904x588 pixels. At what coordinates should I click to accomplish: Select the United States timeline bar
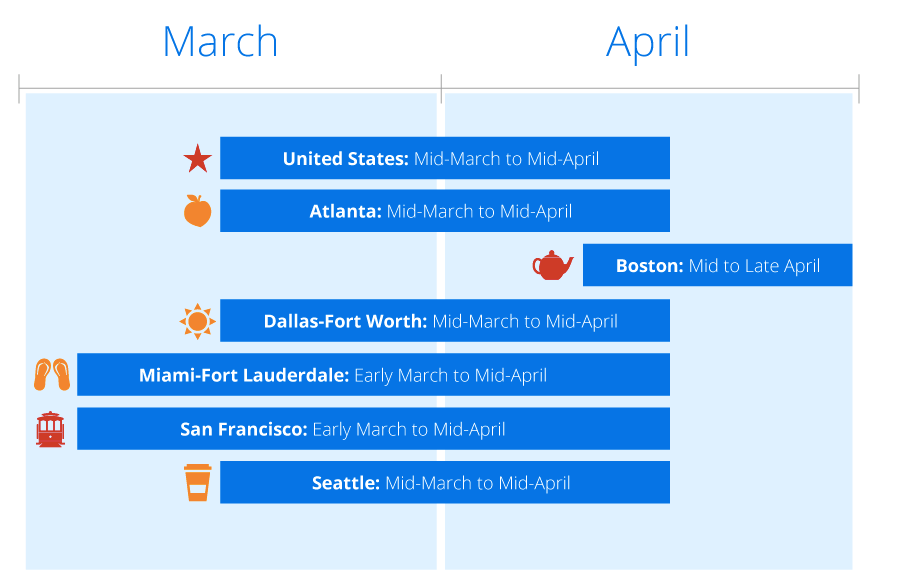tap(445, 158)
